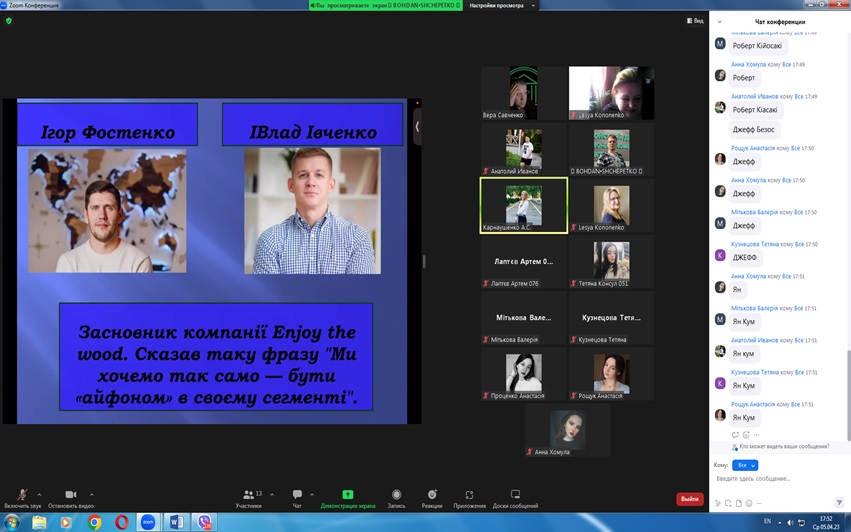Select the BOHDAN SHCHEPETKO video thumbnail

pyautogui.click(x=611, y=149)
